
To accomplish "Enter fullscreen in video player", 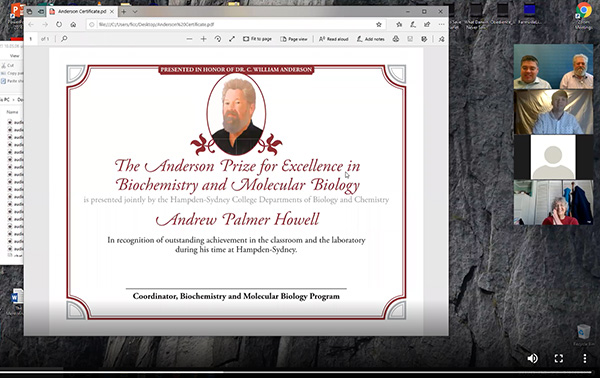I will pyautogui.click(x=559, y=358).
